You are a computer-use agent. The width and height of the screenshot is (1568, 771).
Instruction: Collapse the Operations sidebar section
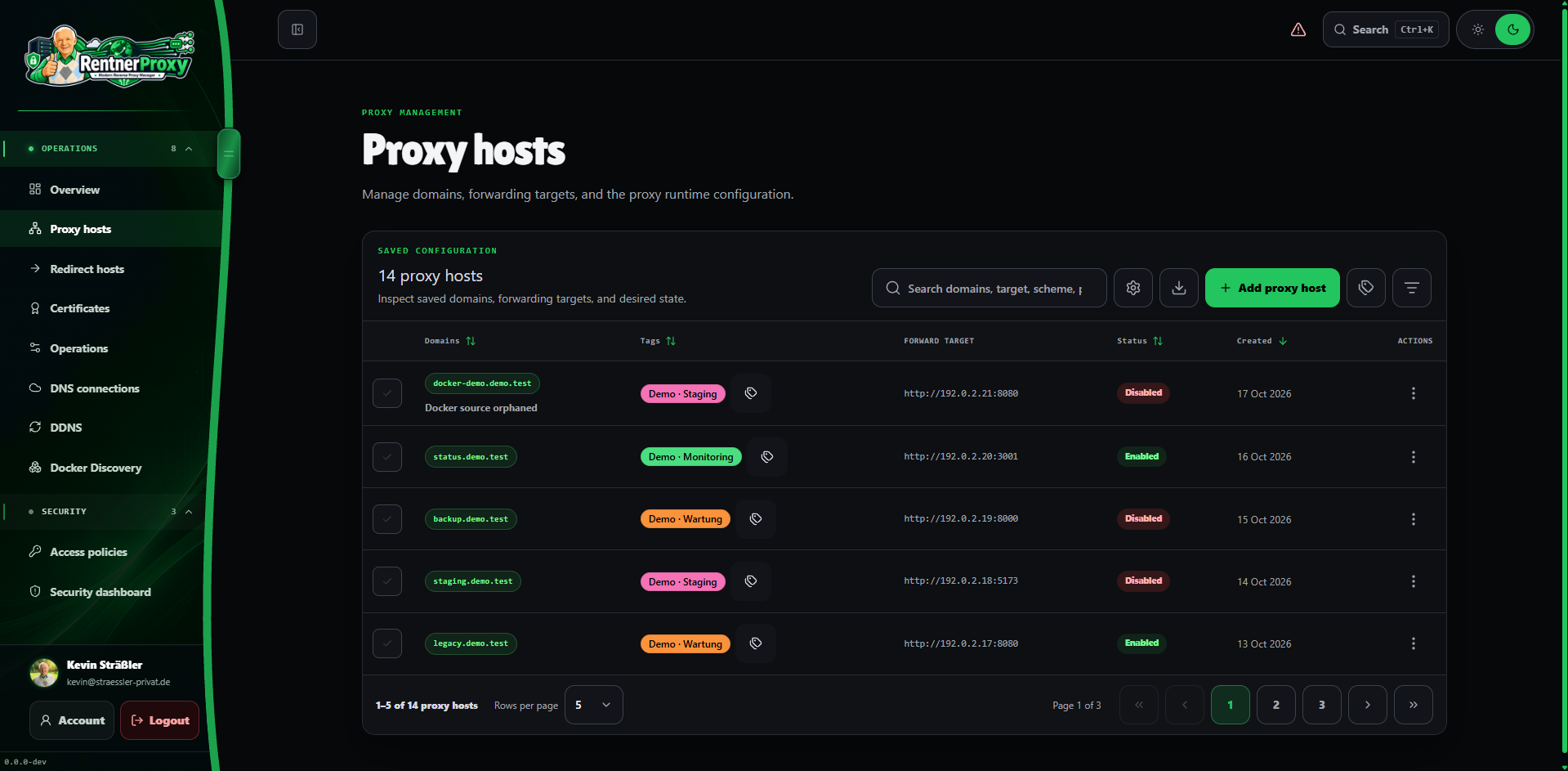pyautogui.click(x=110, y=149)
